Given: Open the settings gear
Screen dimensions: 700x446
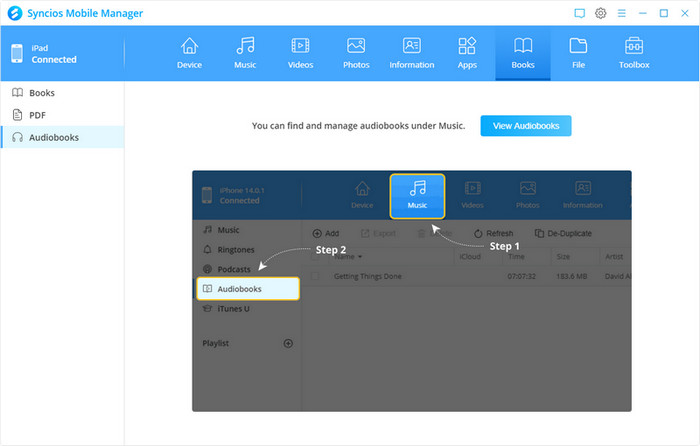Looking at the screenshot, I should click(x=600, y=13).
